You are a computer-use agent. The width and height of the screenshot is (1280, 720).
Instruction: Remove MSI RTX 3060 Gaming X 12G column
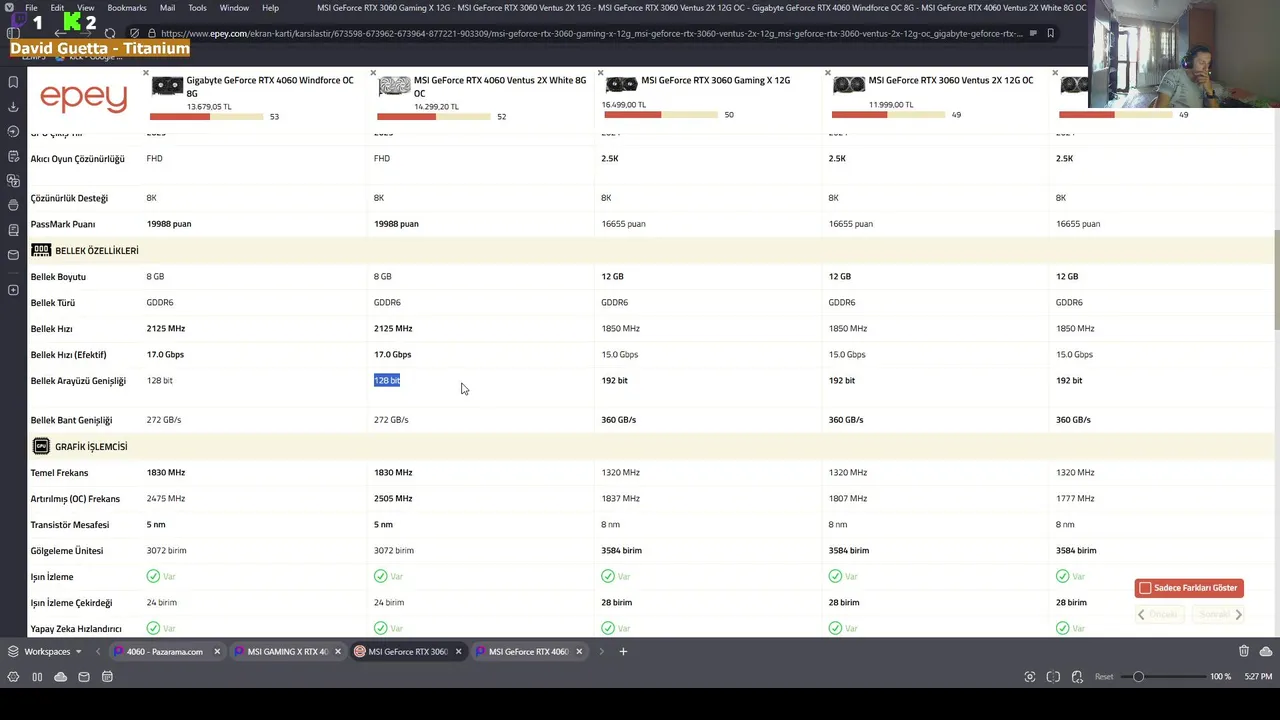point(600,73)
